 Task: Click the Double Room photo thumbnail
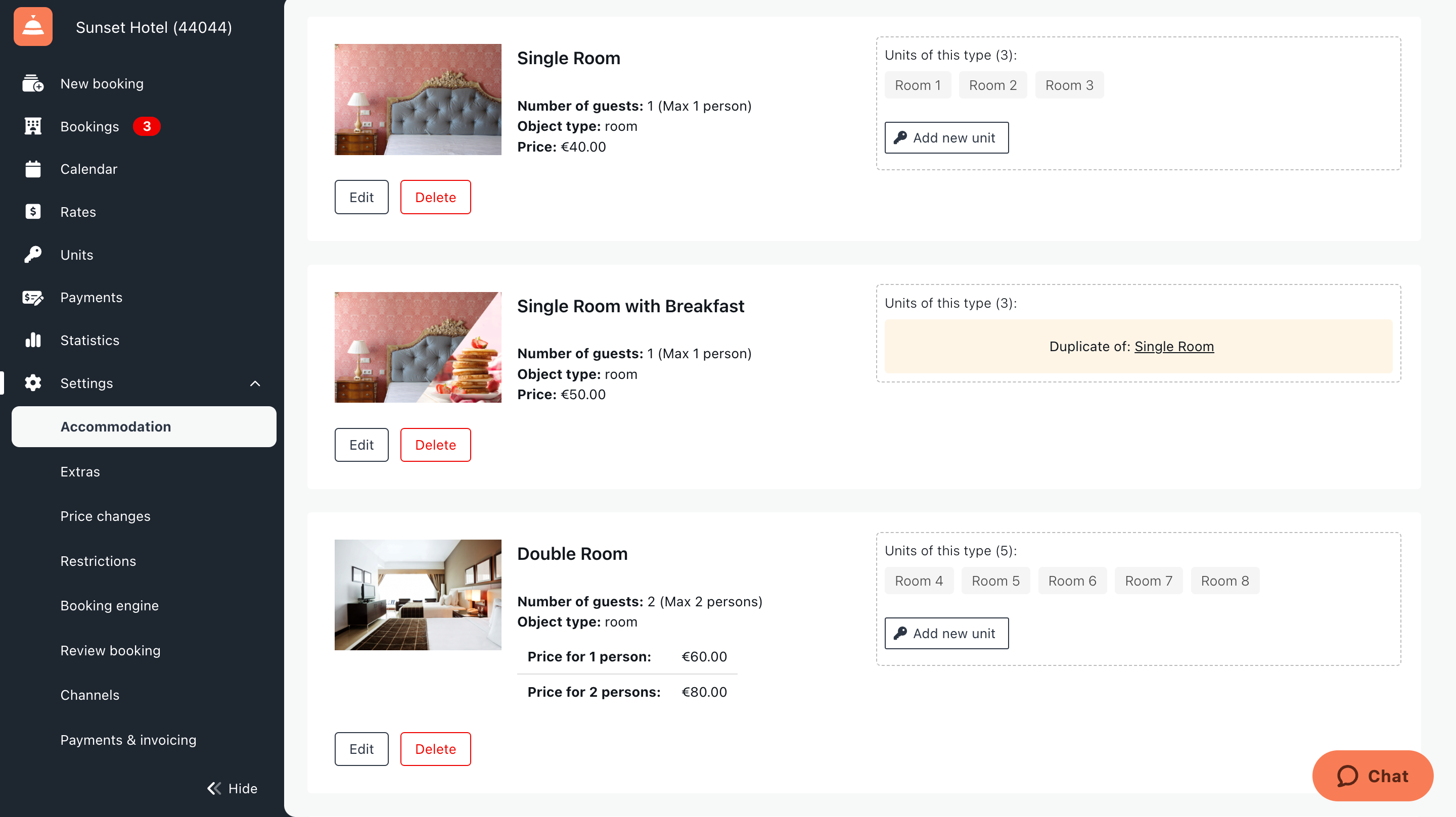(x=418, y=594)
